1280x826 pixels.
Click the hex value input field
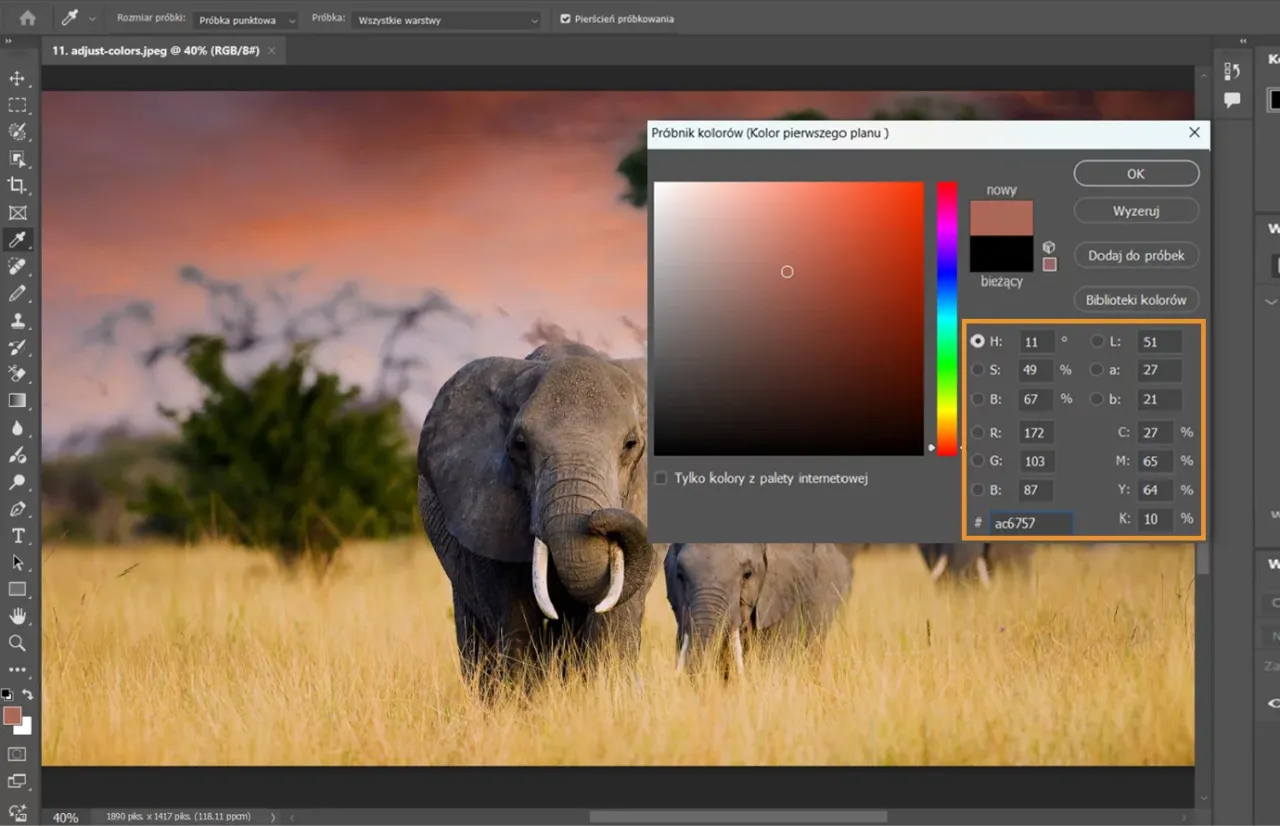click(1030, 522)
